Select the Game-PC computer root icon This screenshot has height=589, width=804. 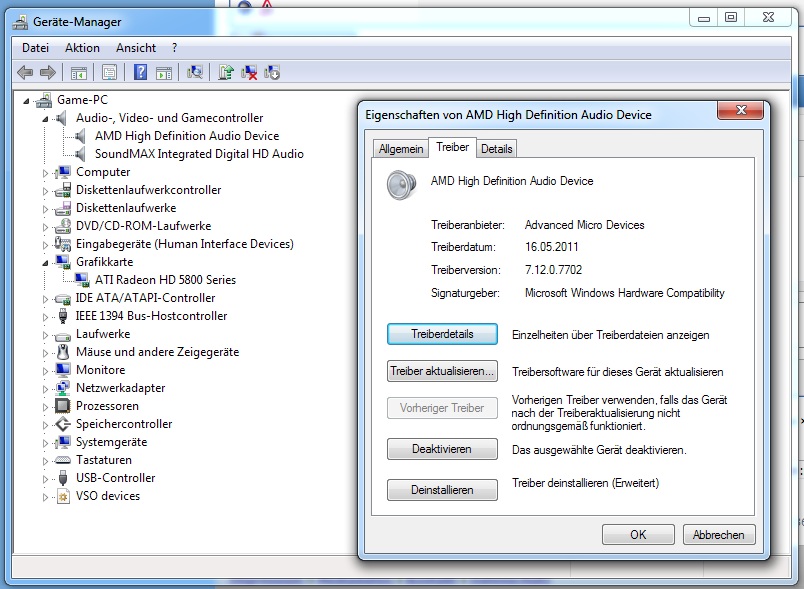(x=44, y=100)
